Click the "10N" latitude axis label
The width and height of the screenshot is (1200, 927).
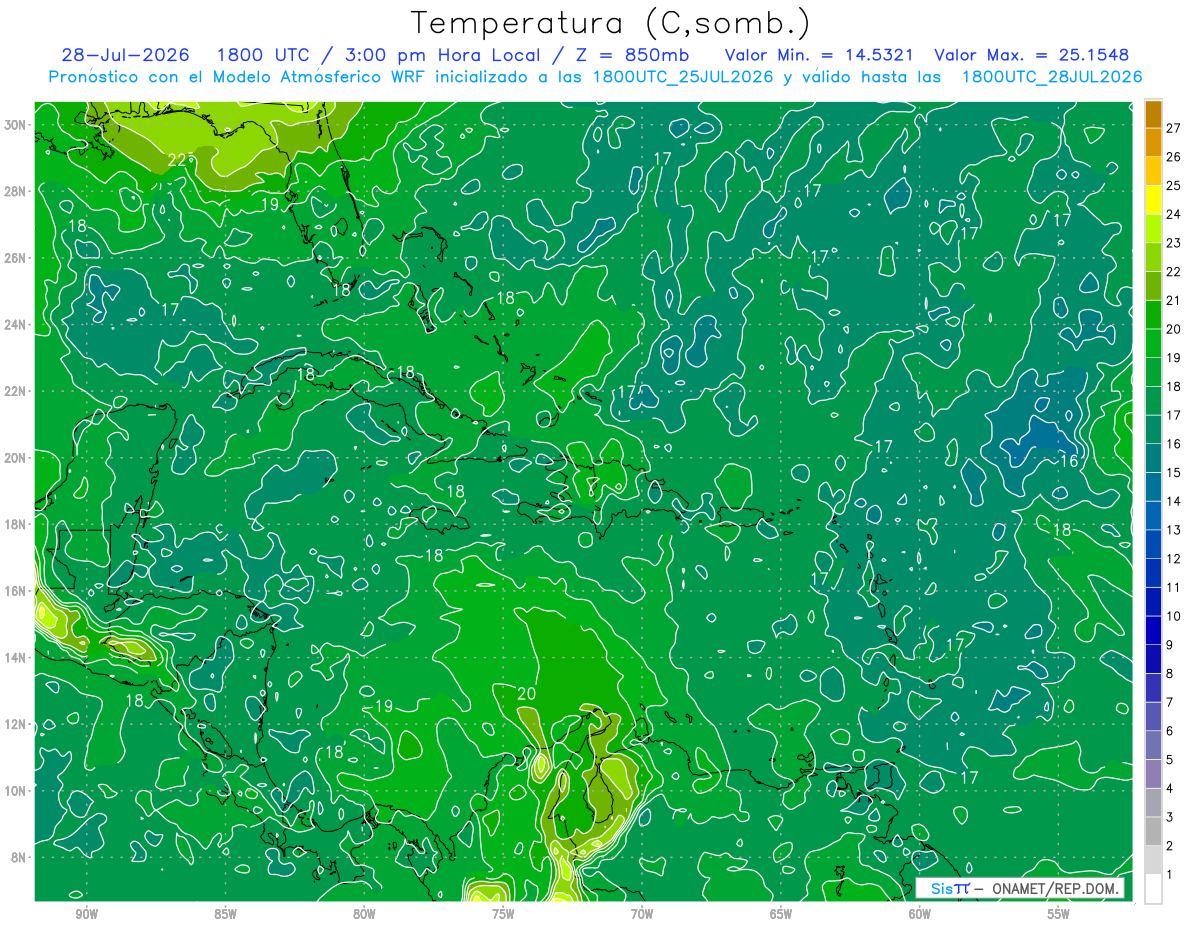(16, 791)
